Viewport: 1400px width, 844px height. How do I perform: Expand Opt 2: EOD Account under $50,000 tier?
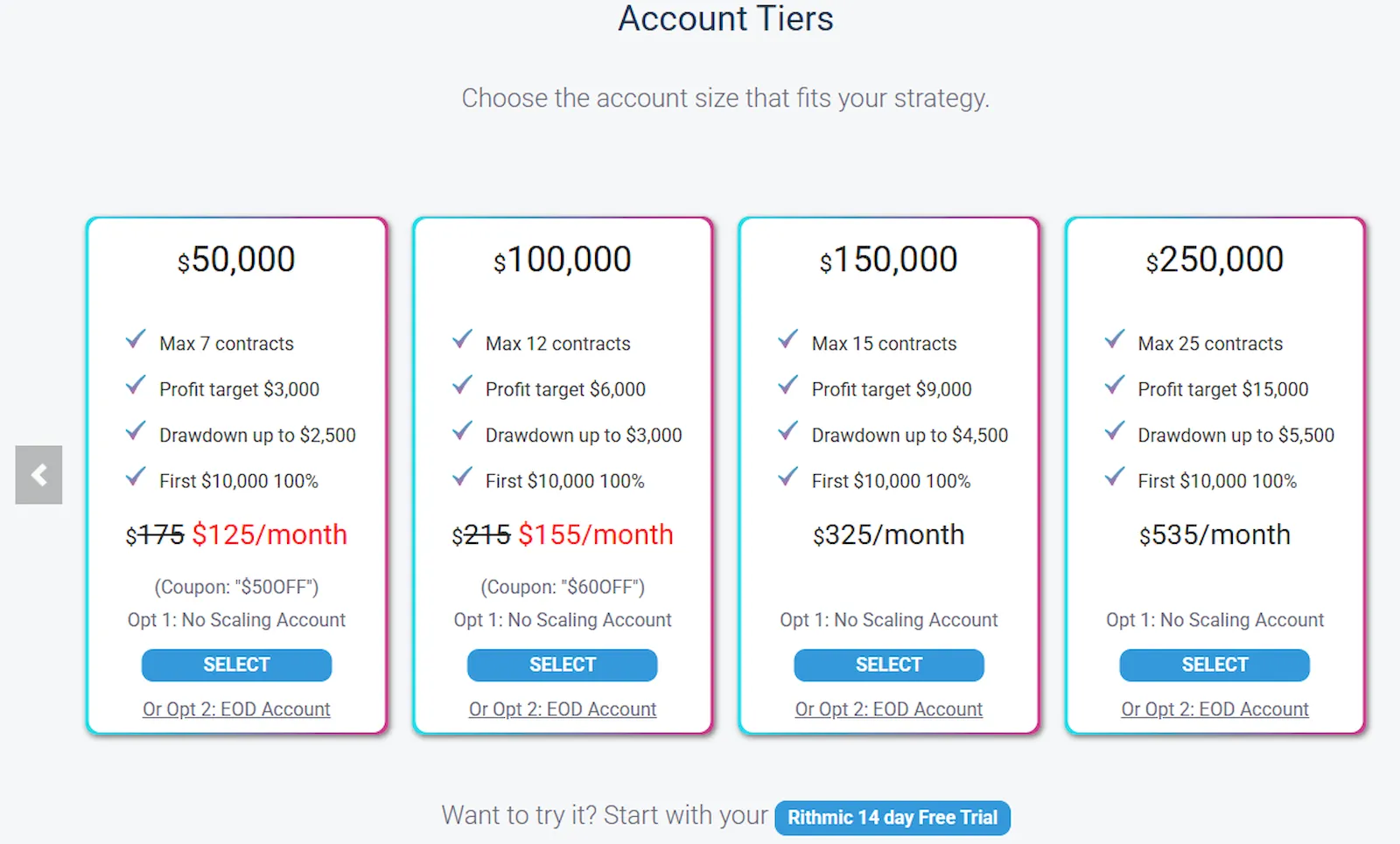pos(236,708)
